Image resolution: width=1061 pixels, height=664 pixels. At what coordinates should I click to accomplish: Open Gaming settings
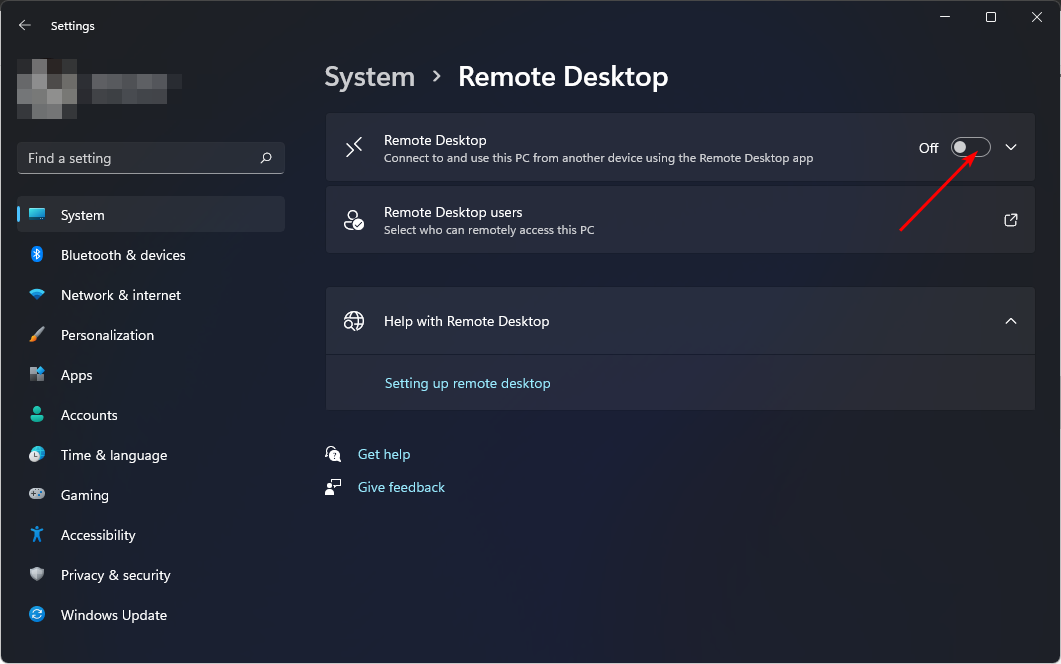151,494
